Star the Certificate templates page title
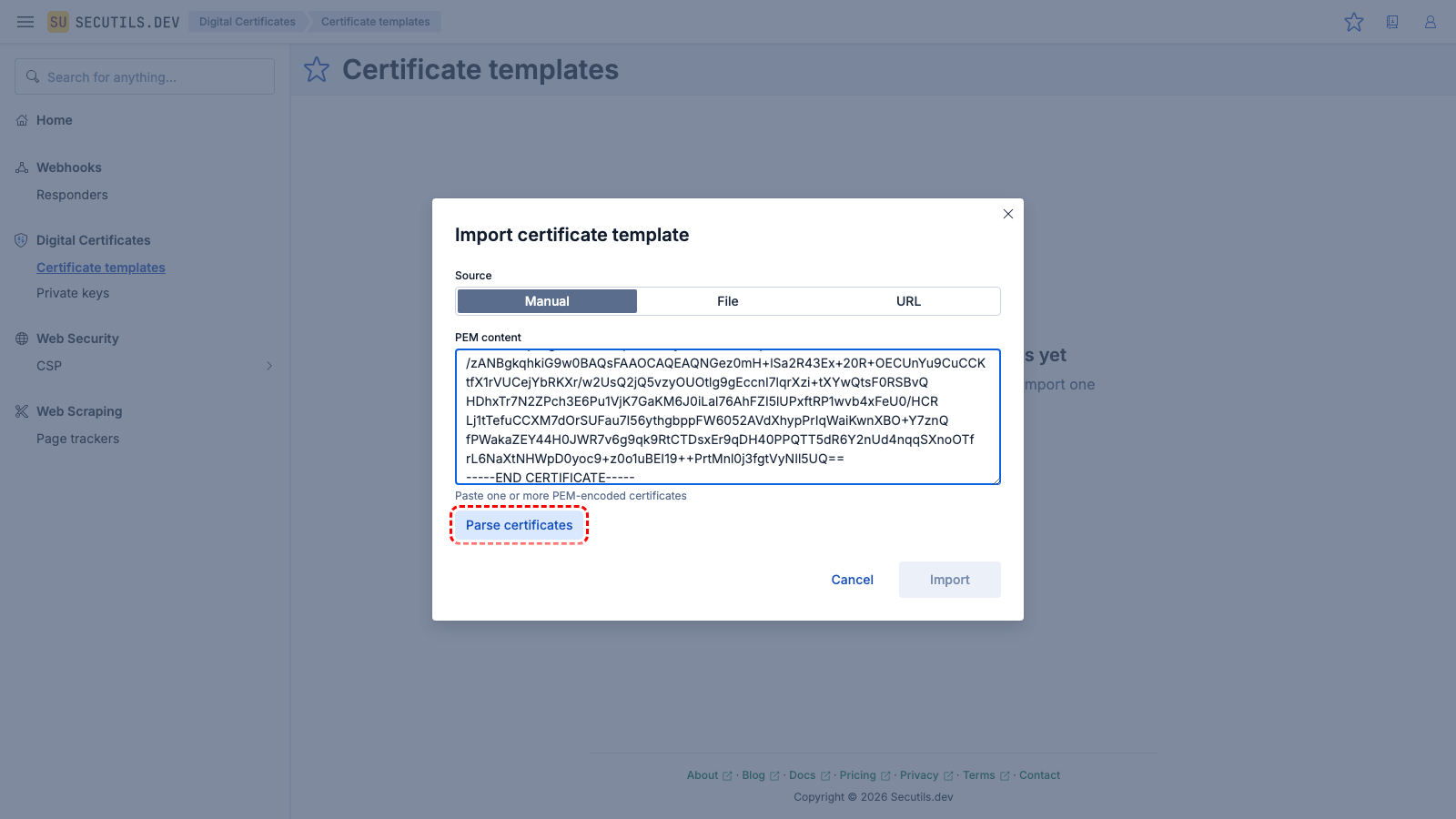This screenshot has width=1456, height=819. click(317, 70)
